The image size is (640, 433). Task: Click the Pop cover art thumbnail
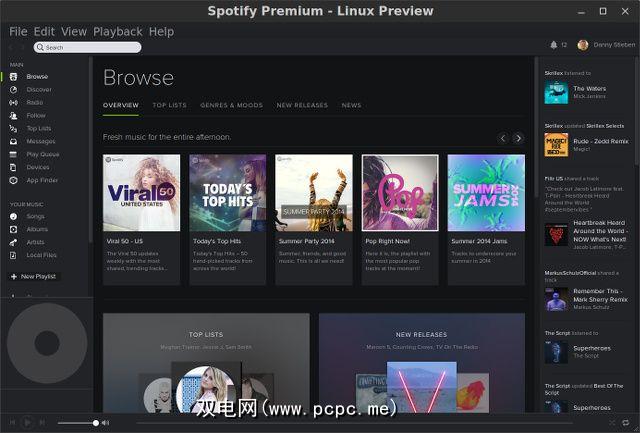coord(400,193)
